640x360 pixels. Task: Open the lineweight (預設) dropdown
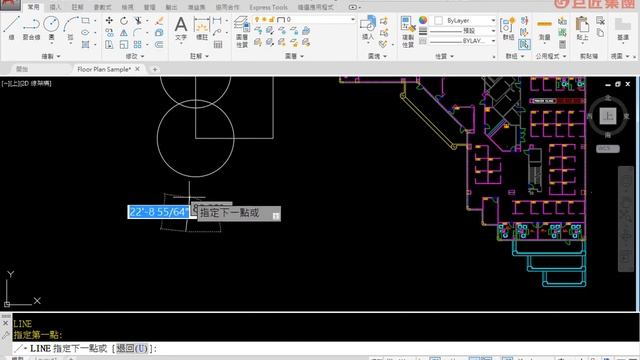click(493, 31)
